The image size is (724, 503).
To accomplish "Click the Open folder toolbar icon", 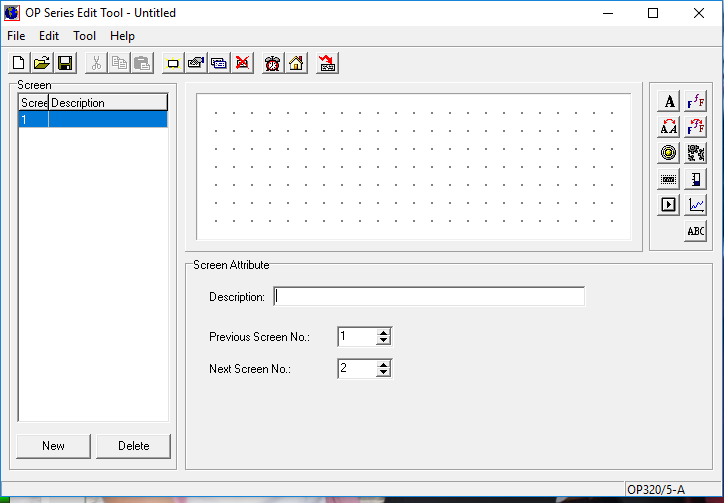I will [x=41, y=63].
